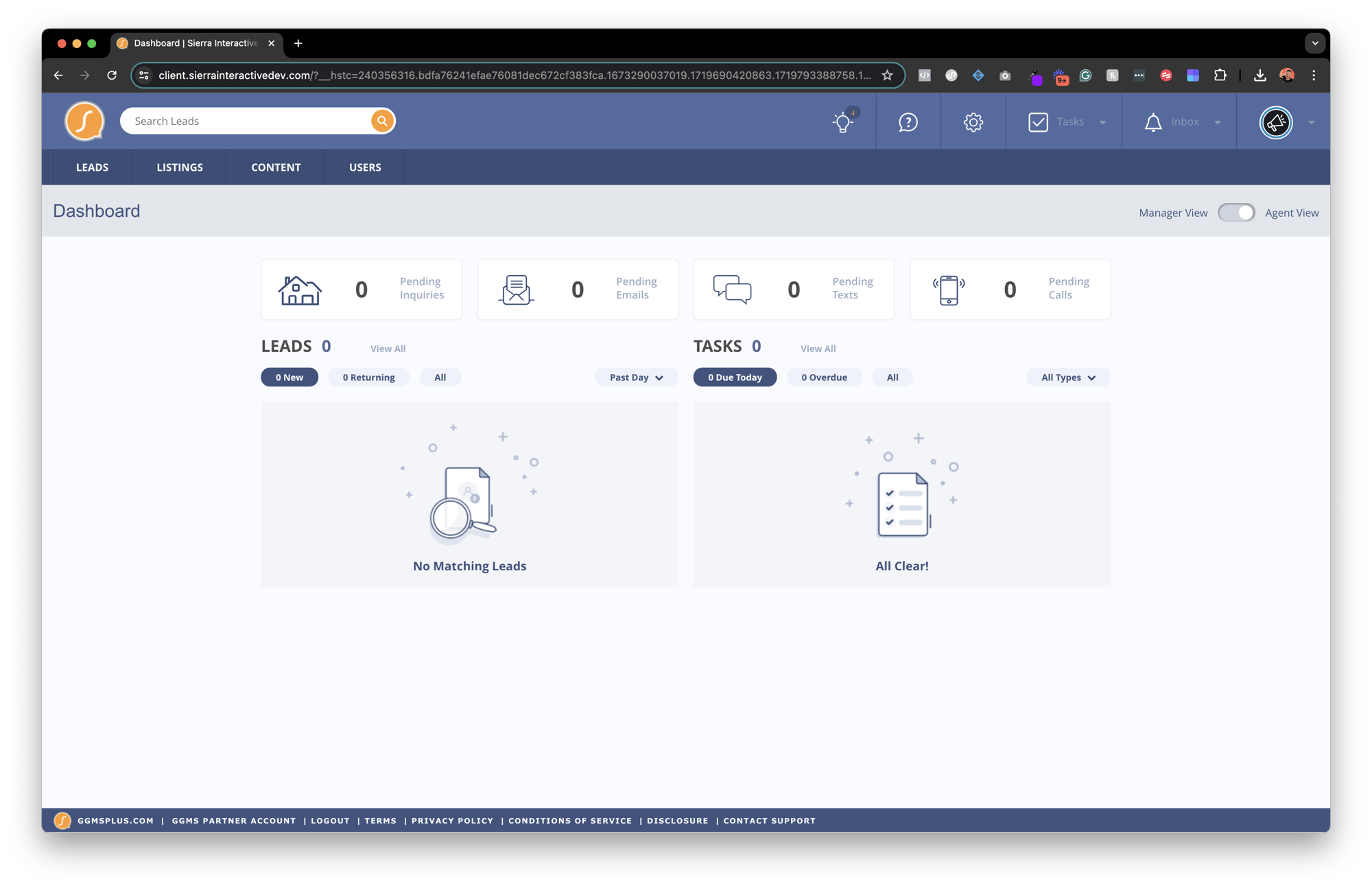
Task: Select the CONTENT navigation tab
Action: pos(275,167)
